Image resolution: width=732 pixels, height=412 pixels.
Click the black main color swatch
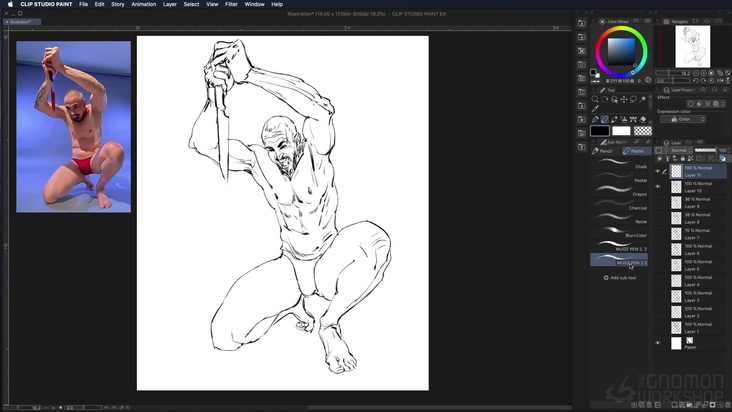(600, 131)
